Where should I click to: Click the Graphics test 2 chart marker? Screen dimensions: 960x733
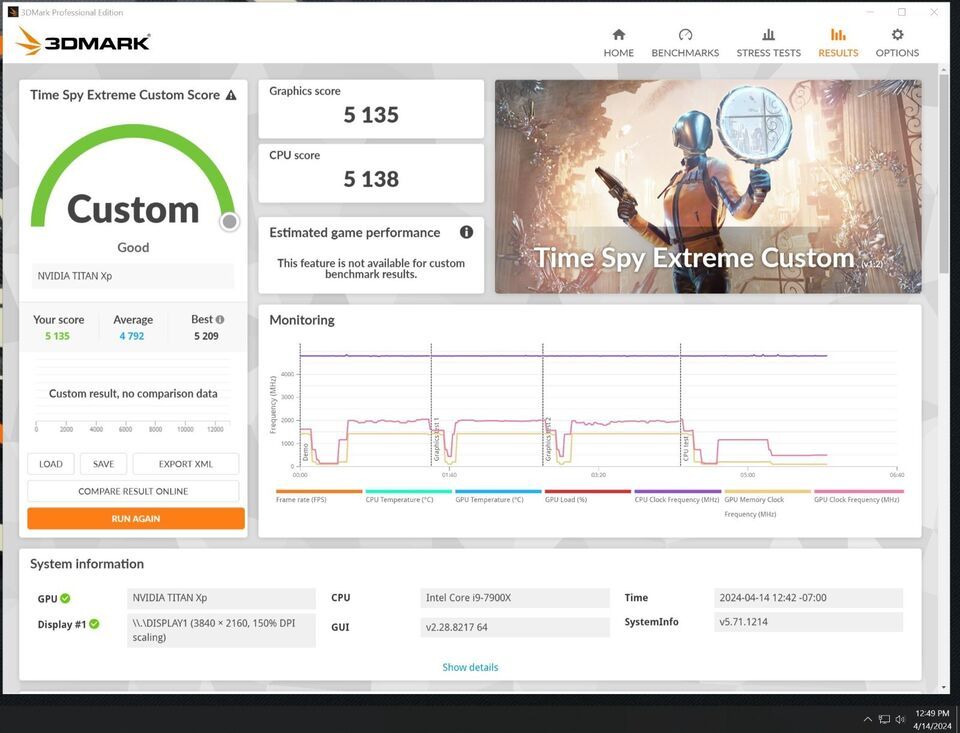(x=549, y=439)
